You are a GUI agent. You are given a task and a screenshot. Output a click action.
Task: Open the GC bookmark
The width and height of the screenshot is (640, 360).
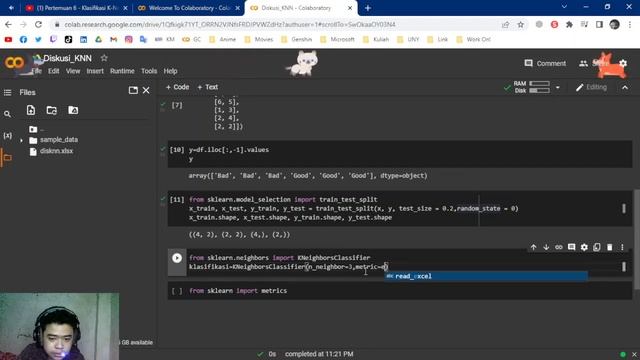coord(191,39)
